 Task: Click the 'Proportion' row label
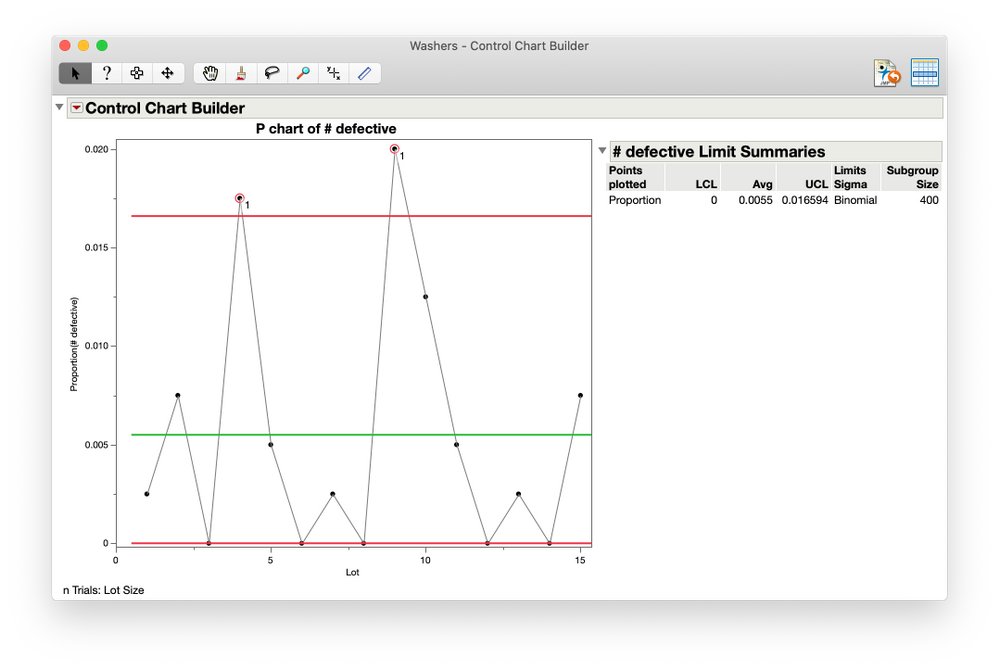tap(635, 200)
